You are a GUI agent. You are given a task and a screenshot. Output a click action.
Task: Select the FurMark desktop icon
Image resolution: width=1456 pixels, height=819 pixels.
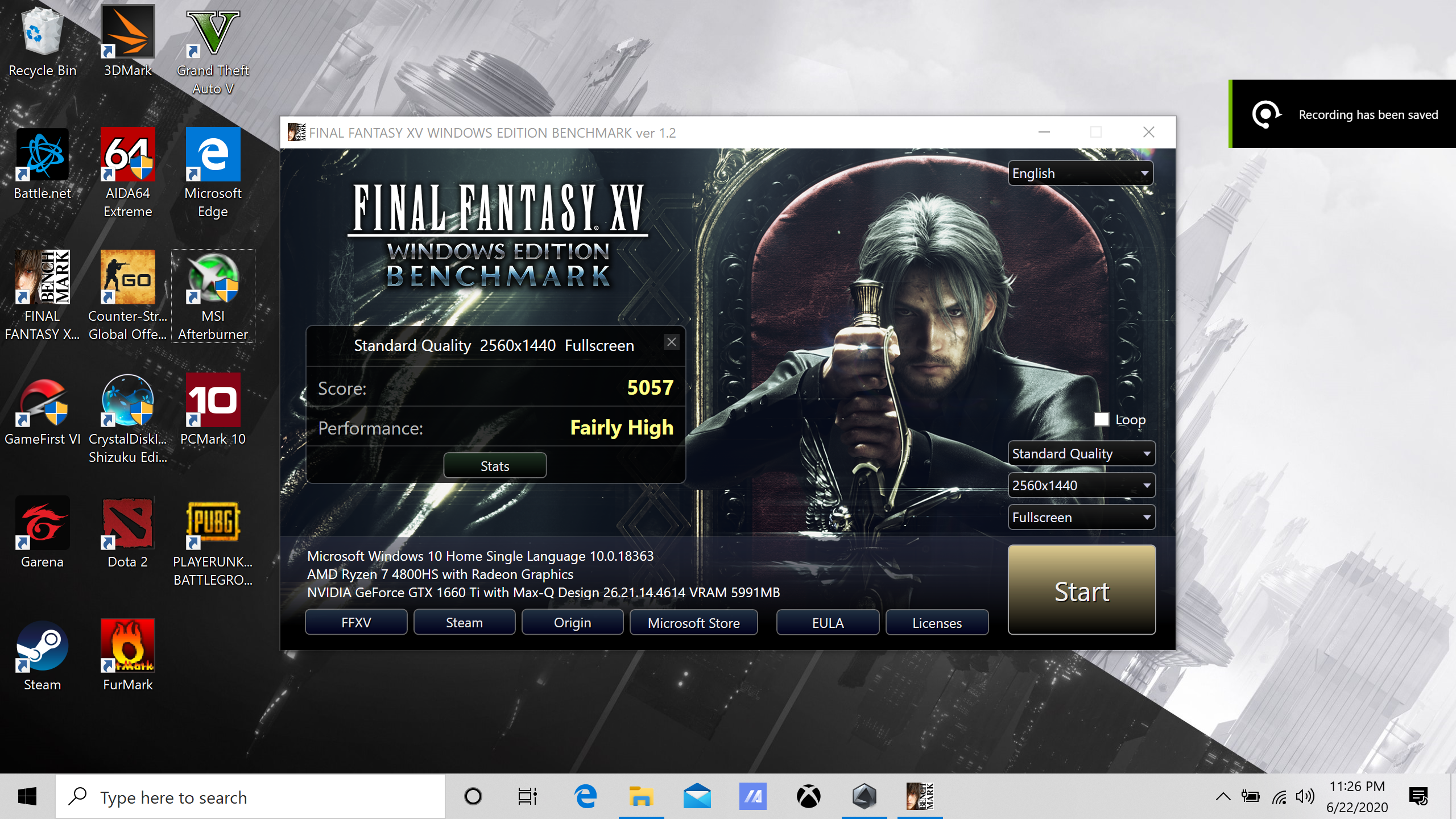tap(127, 656)
